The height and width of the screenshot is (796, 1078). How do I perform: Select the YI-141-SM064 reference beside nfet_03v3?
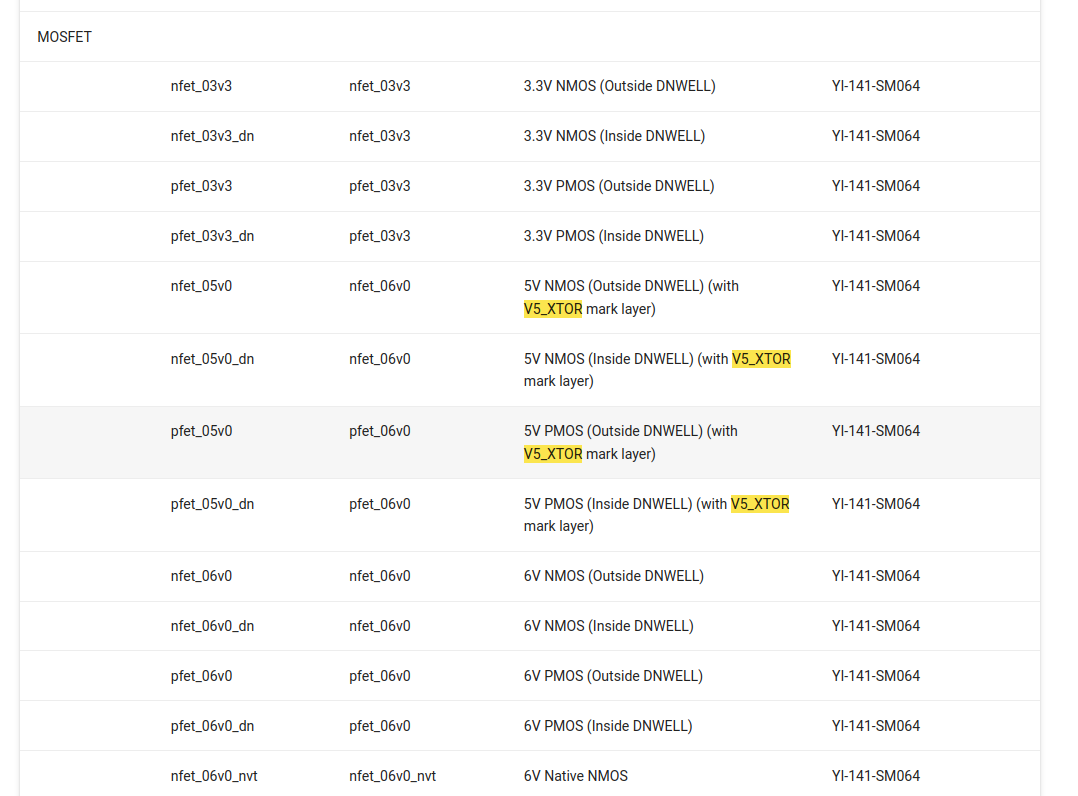click(x=876, y=86)
